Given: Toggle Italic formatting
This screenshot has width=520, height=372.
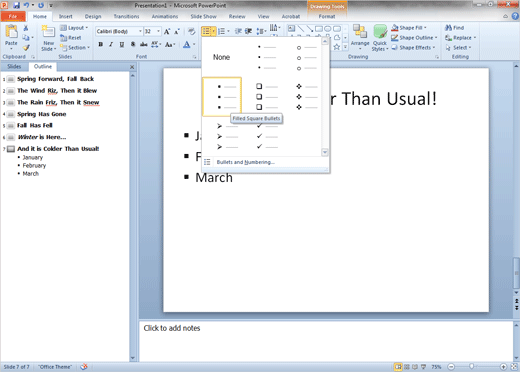Looking at the screenshot, I should pos(111,44).
